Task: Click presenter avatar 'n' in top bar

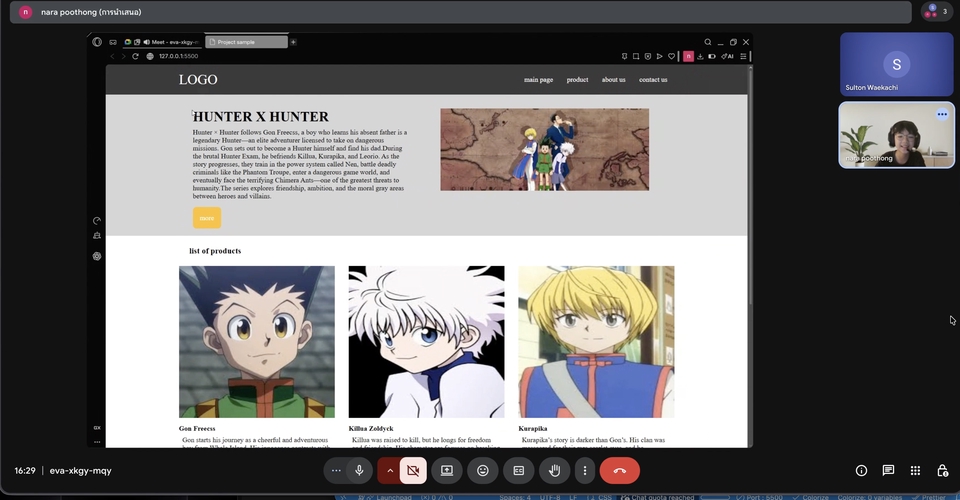Action: coord(25,12)
